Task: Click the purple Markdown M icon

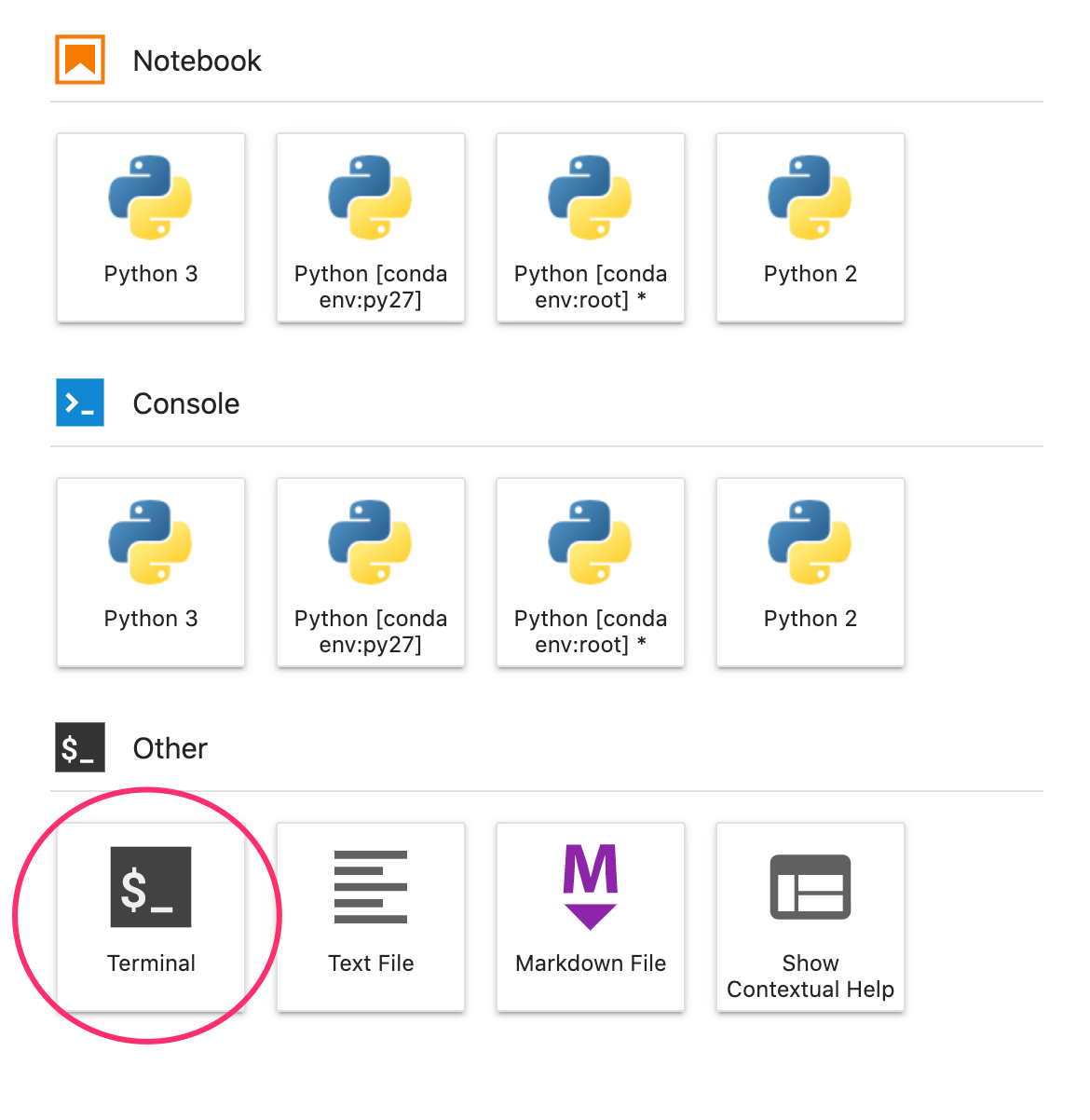Action: (591, 886)
